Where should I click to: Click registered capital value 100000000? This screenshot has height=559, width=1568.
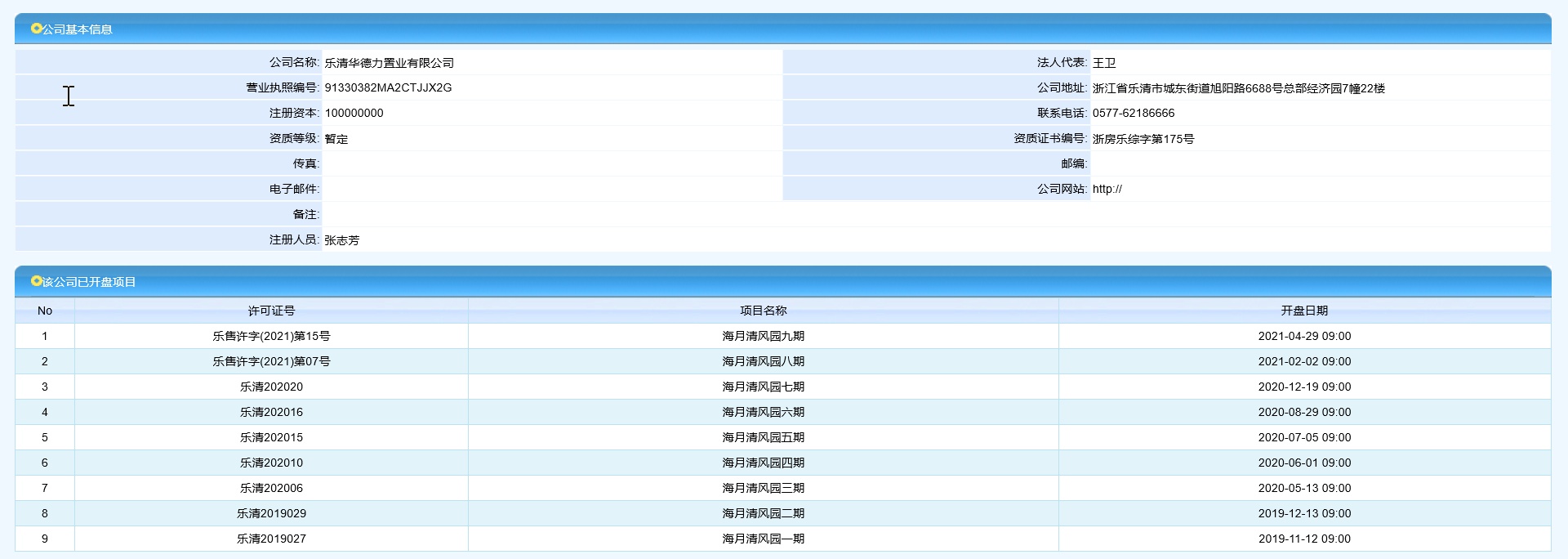pyautogui.click(x=354, y=113)
